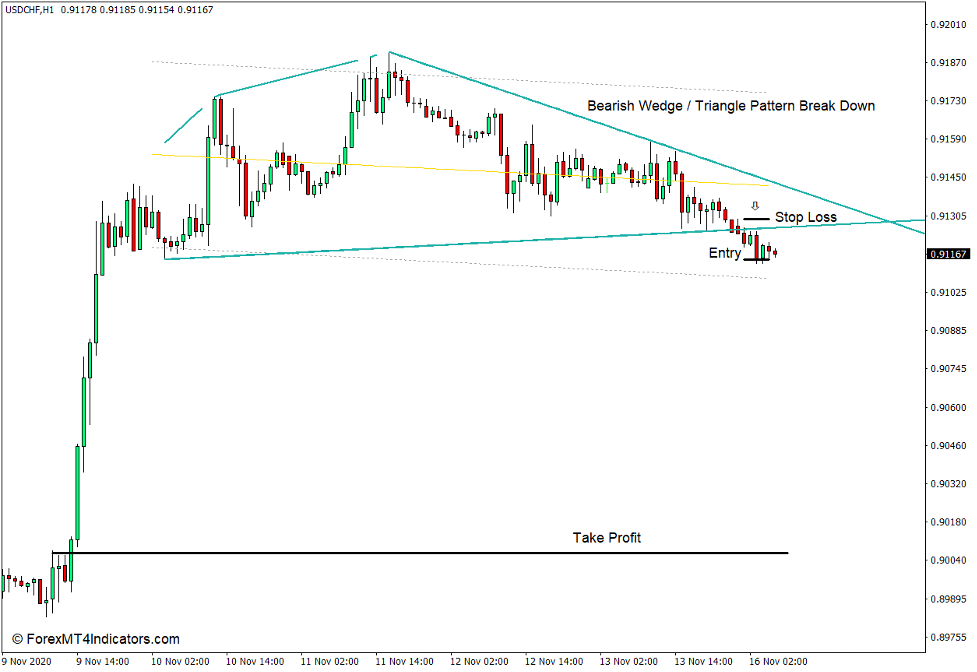The image size is (977, 672).
Task: Click the 9 Nov 14:00 time axis label
Action: point(107,661)
